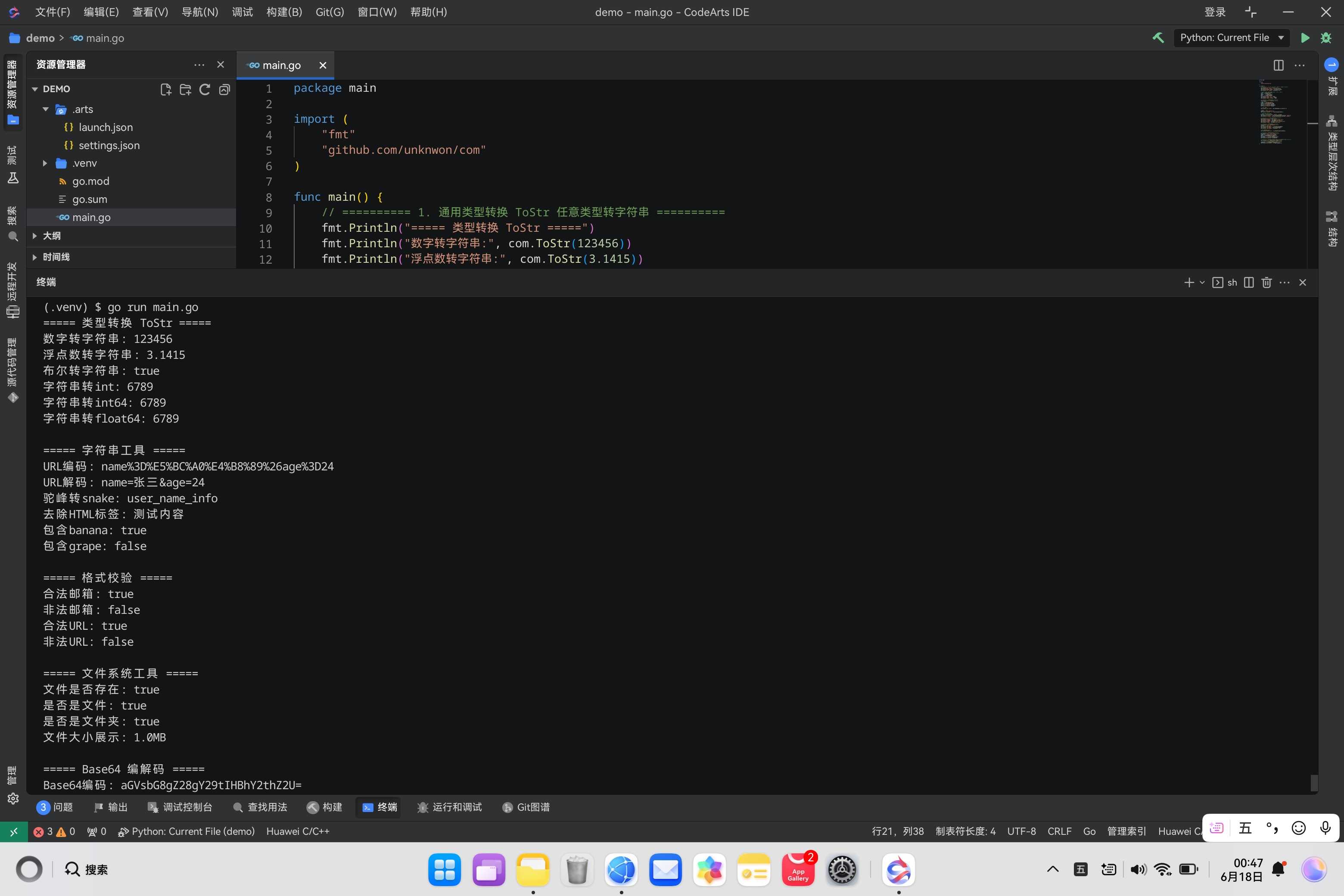Open the 文件(F) menu
The width and height of the screenshot is (1344, 896).
coord(53,12)
